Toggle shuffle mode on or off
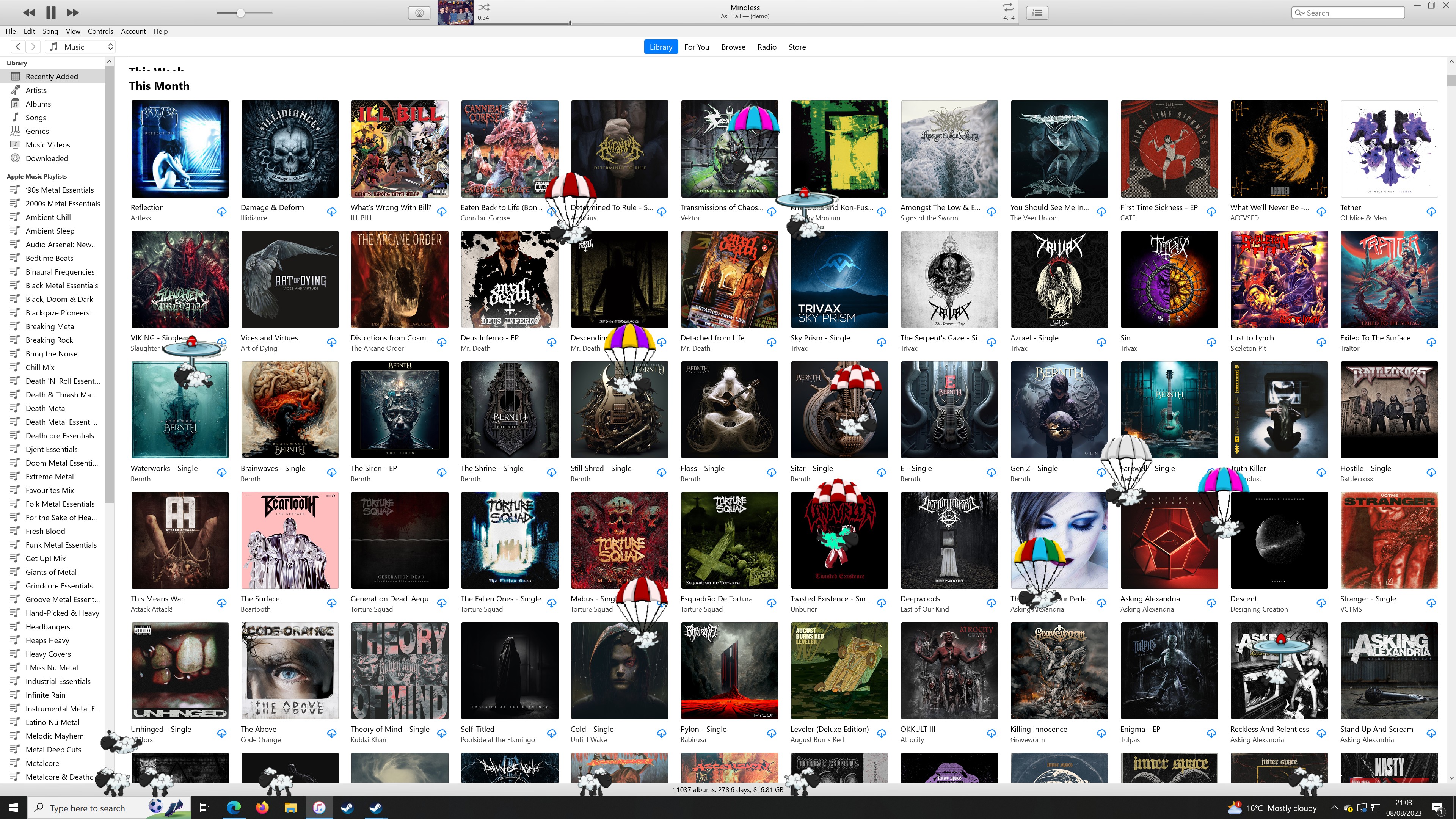1456x819 pixels. tap(484, 7)
